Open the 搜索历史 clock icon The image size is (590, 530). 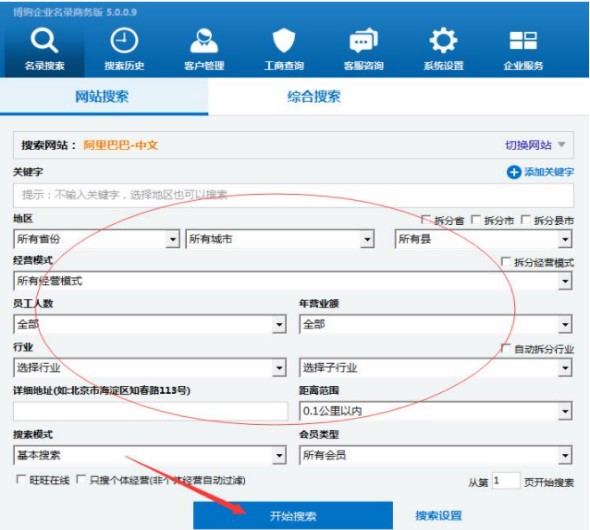(x=124, y=40)
